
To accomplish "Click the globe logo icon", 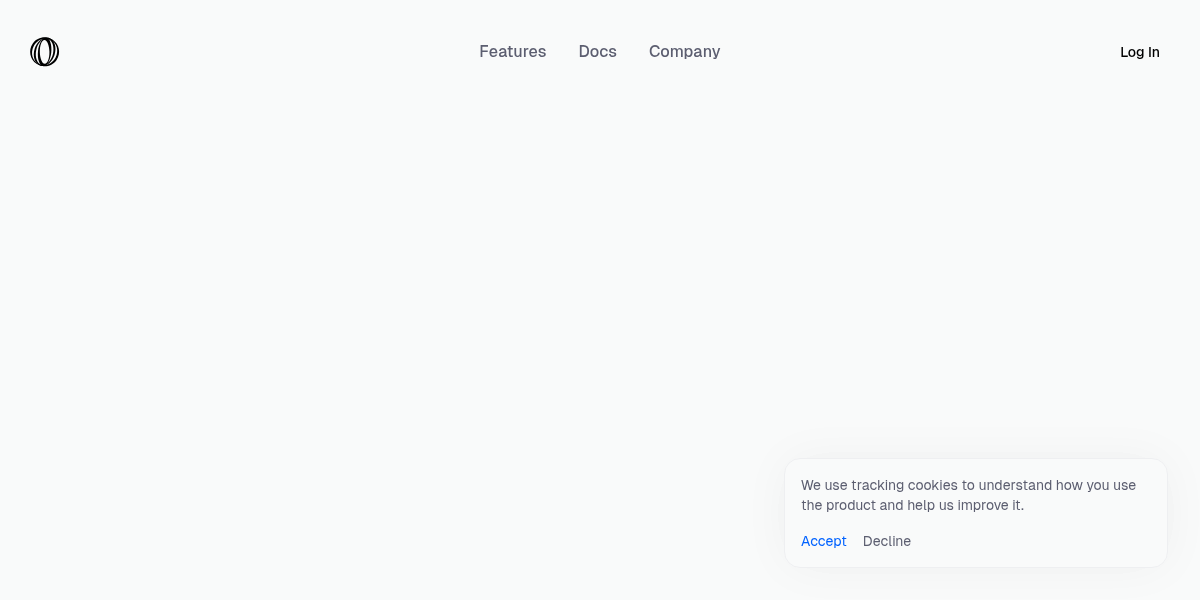I will 44,52.
